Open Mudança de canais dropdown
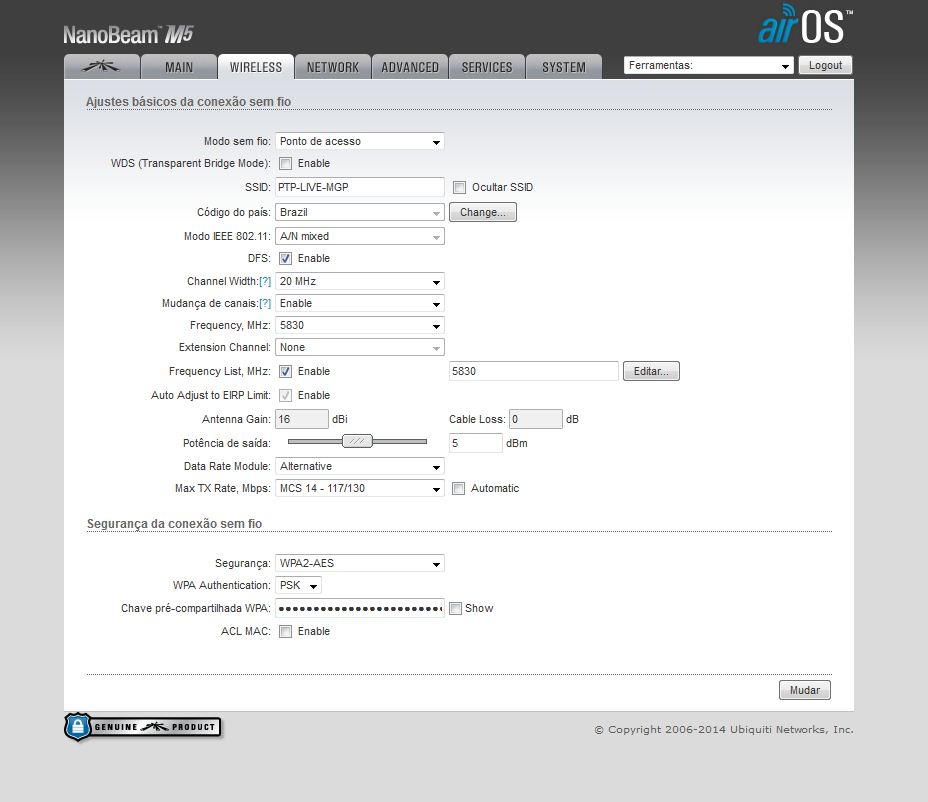The width and height of the screenshot is (928, 802). tap(360, 303)
